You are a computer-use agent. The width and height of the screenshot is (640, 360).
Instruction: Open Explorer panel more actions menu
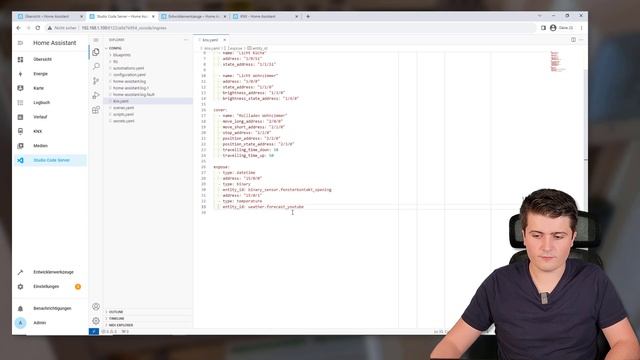[x=186, y=40]
